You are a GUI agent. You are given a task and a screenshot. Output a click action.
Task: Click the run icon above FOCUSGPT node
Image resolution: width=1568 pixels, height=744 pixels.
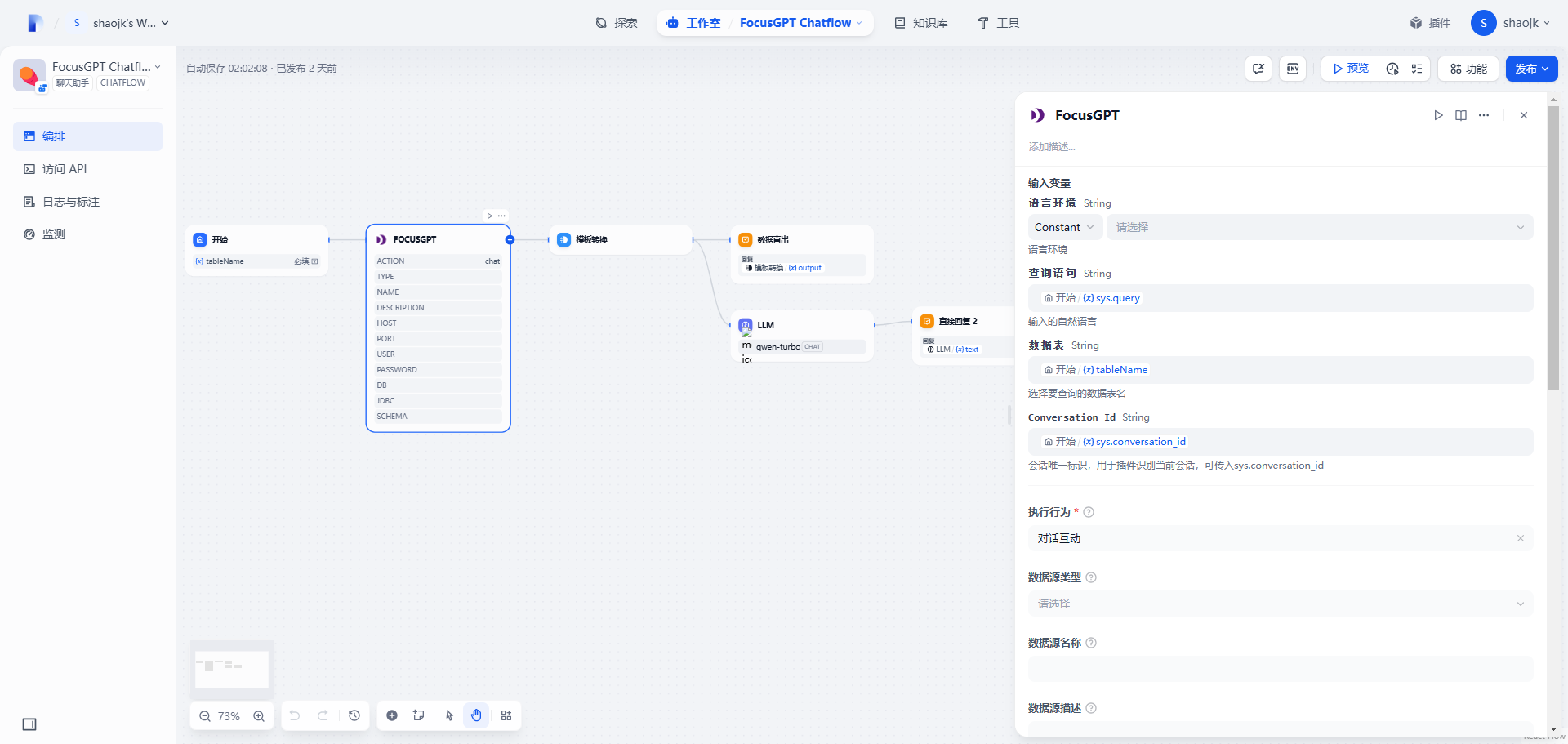point(490,216)
